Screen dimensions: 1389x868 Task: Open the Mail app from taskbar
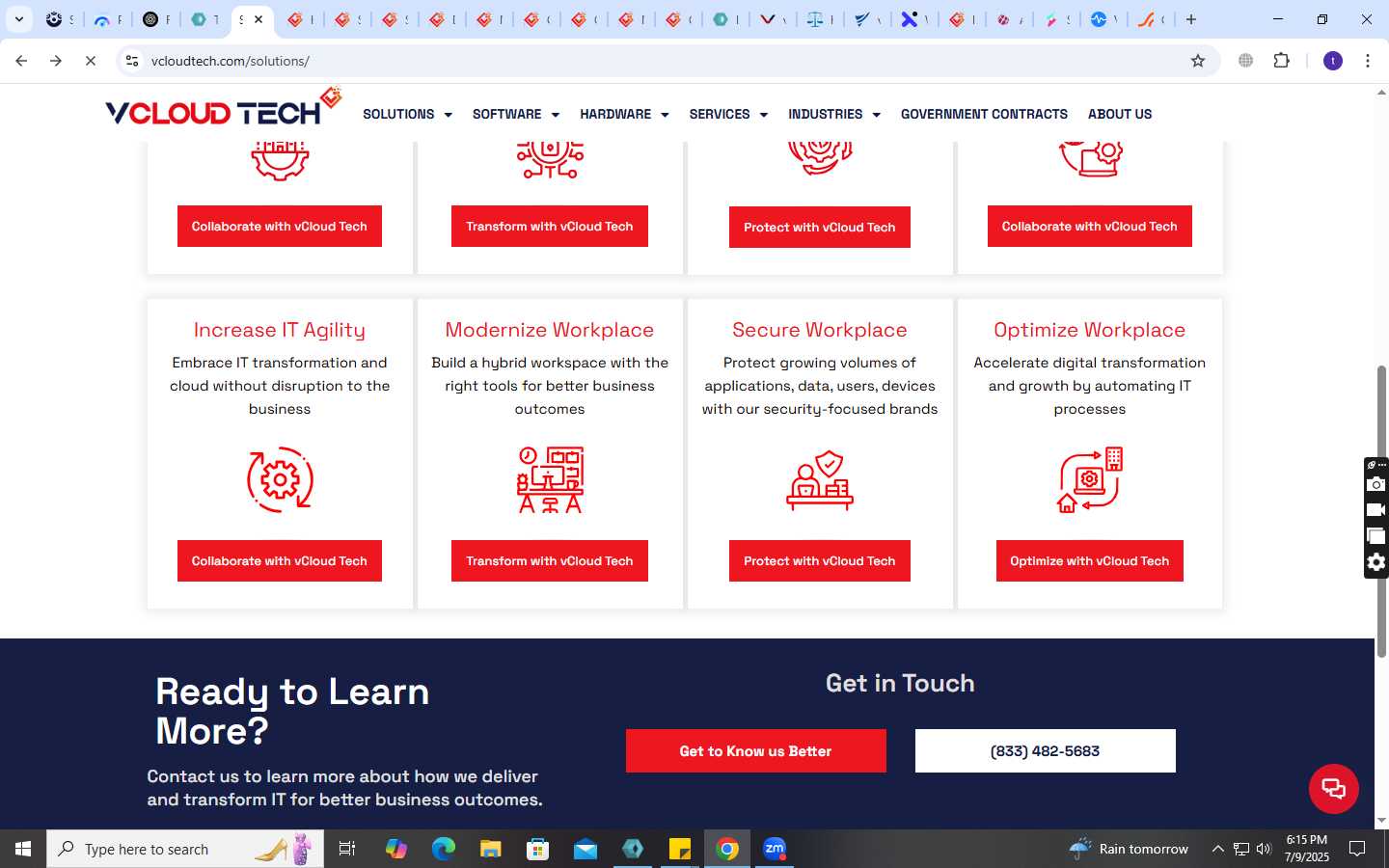[585, 849]
